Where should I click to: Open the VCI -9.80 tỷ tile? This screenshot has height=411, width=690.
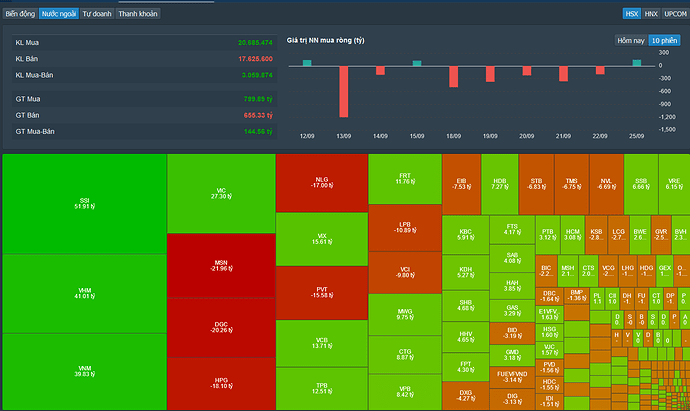point(405,272)
